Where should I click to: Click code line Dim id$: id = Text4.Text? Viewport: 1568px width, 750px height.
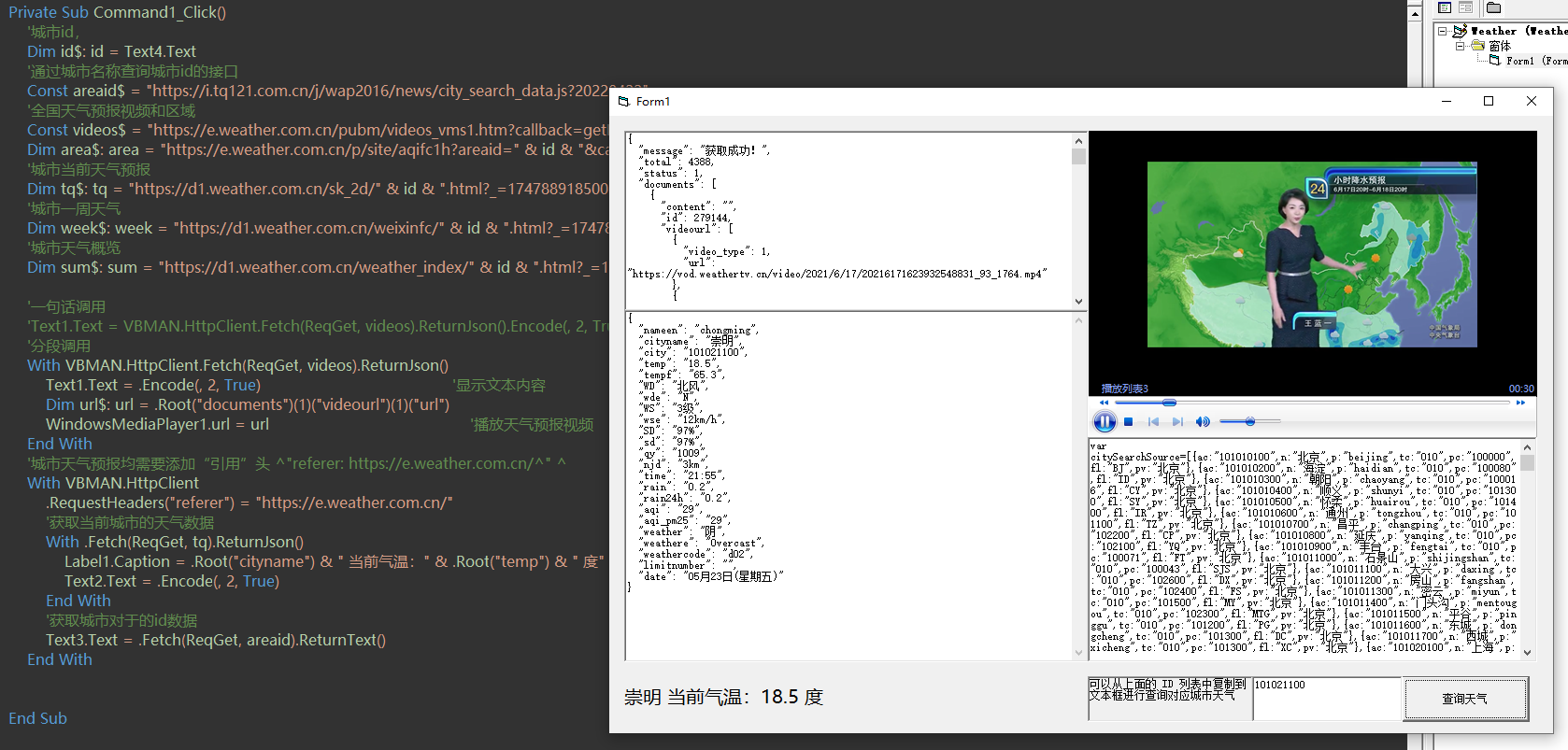coord(111,51)
